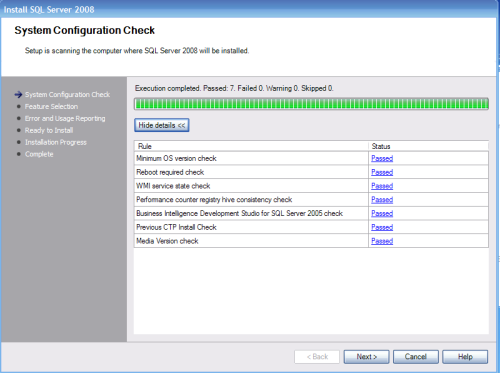Click the blue arrow current-step indicator
This screenshot has width=500, height=373.
point(18,95)
